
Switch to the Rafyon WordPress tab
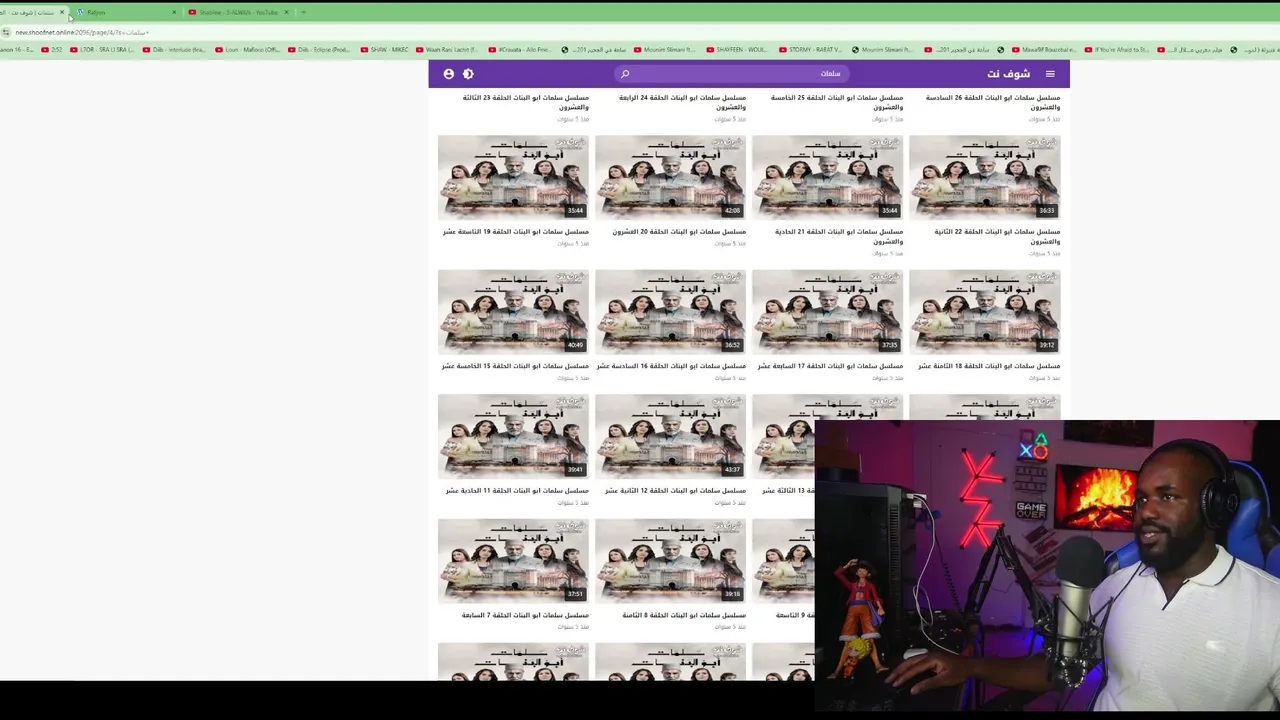[x=126, y=12]
